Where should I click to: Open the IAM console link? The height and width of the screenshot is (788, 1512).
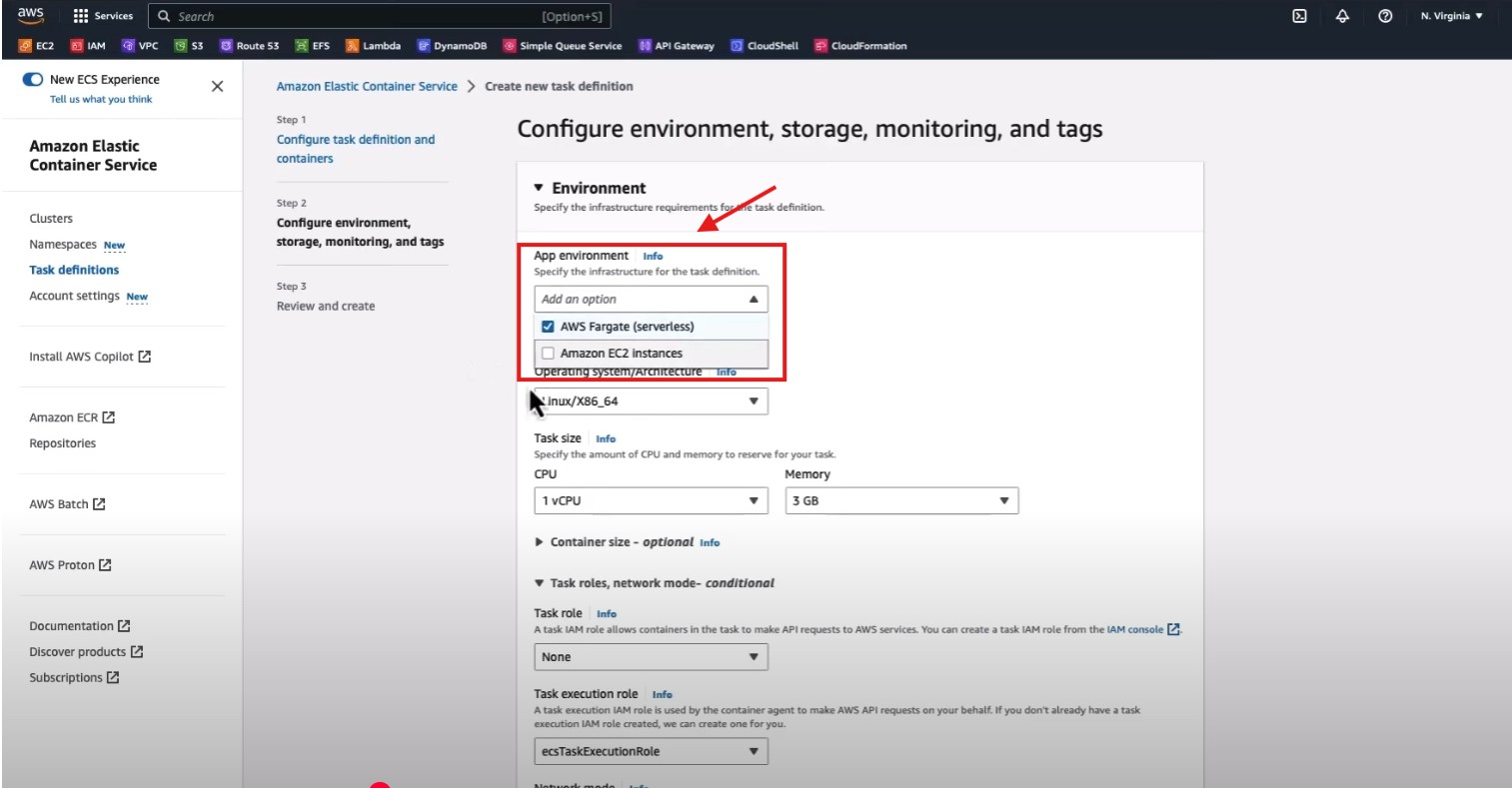pyautogui.click(x=1135, y=630)
